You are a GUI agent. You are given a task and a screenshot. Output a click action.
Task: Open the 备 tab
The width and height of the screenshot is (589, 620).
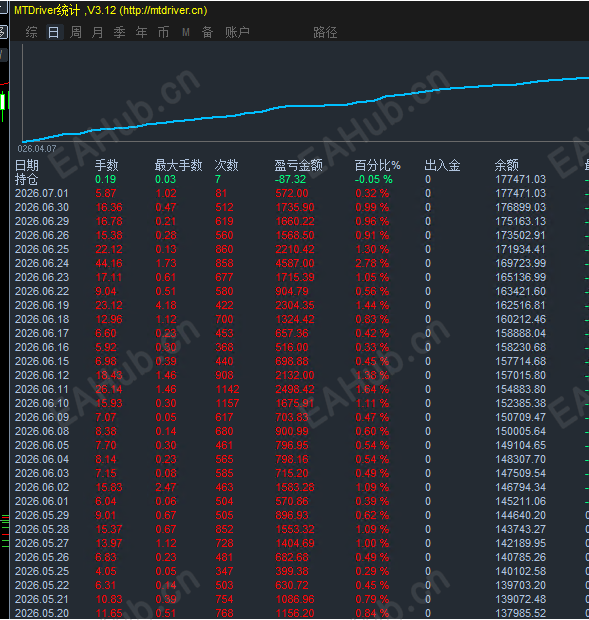click(208, 32)
